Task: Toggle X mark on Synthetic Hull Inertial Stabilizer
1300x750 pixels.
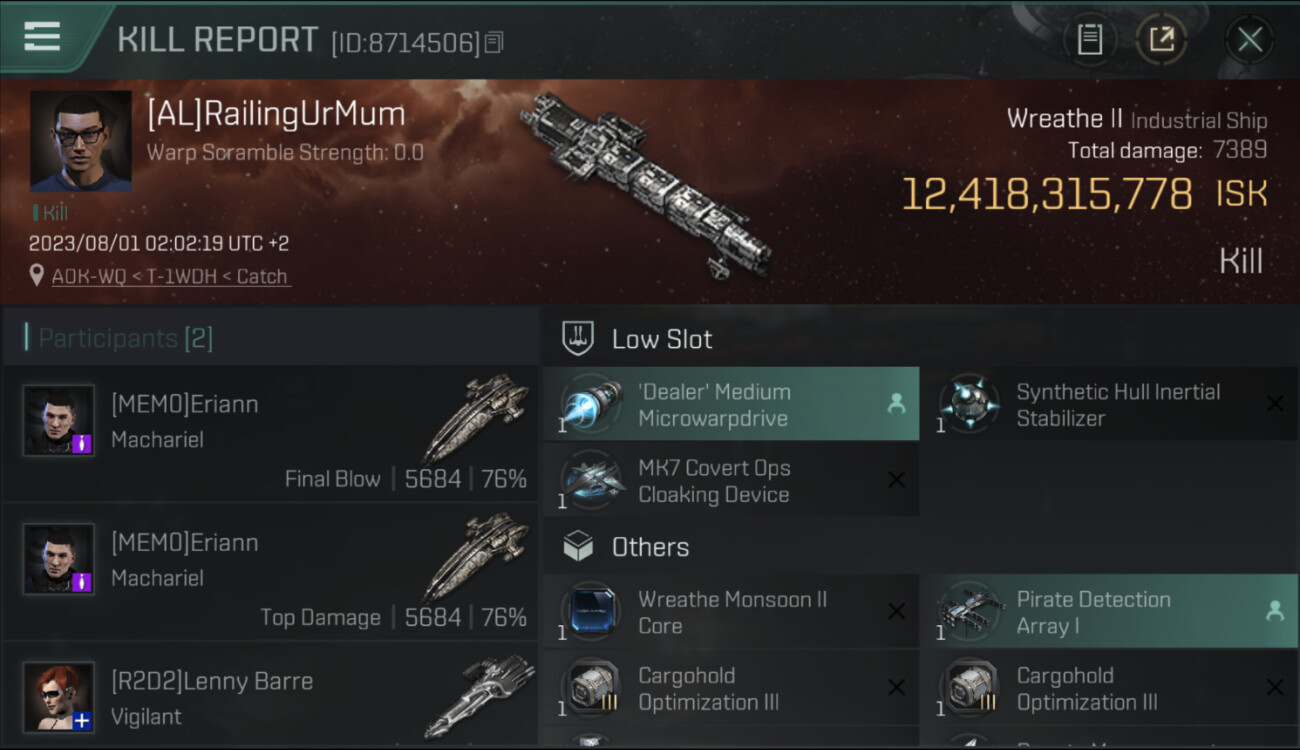Action: [1275, 404]
